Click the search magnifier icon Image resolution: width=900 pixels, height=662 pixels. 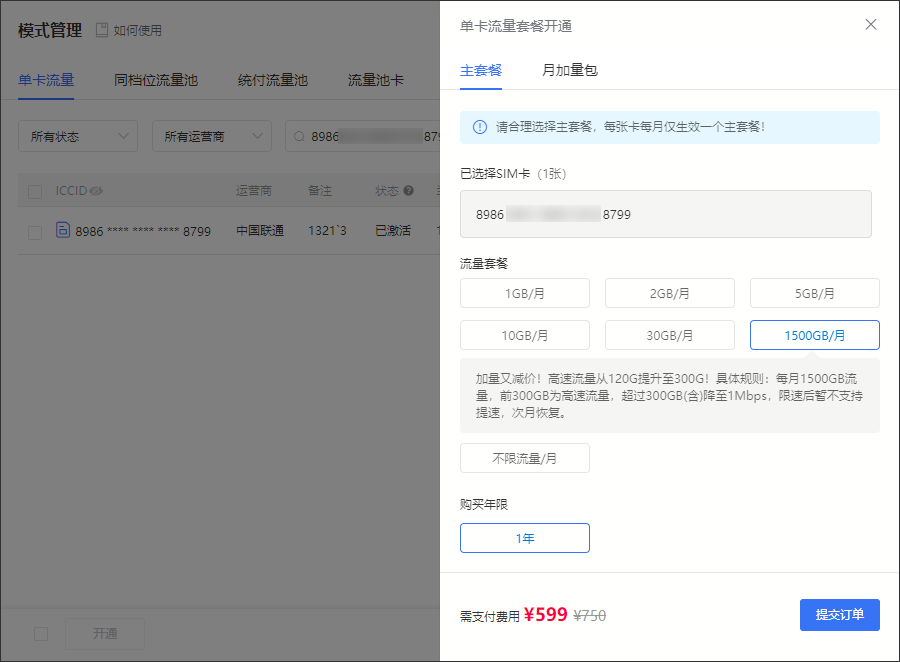coord(299,136)
